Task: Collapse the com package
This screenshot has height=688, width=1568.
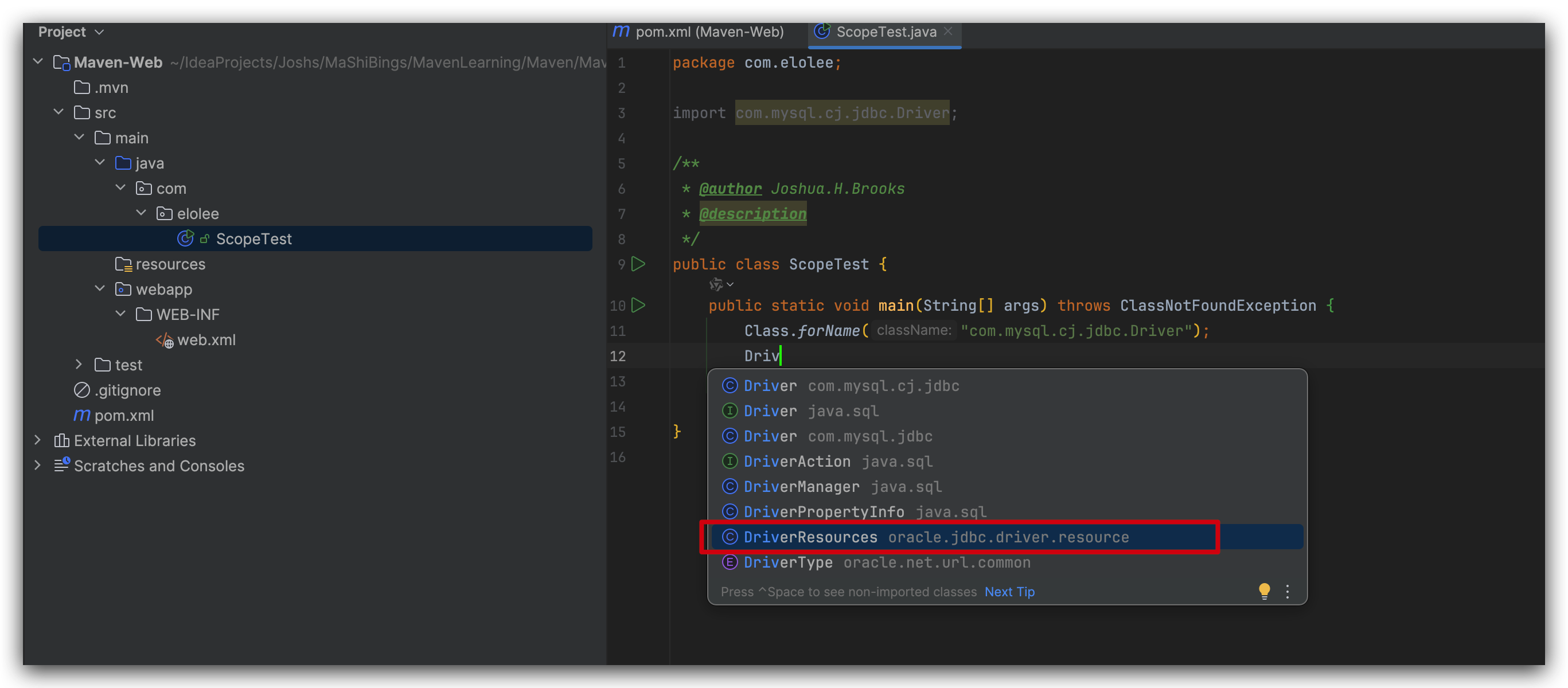Action: 120,188
